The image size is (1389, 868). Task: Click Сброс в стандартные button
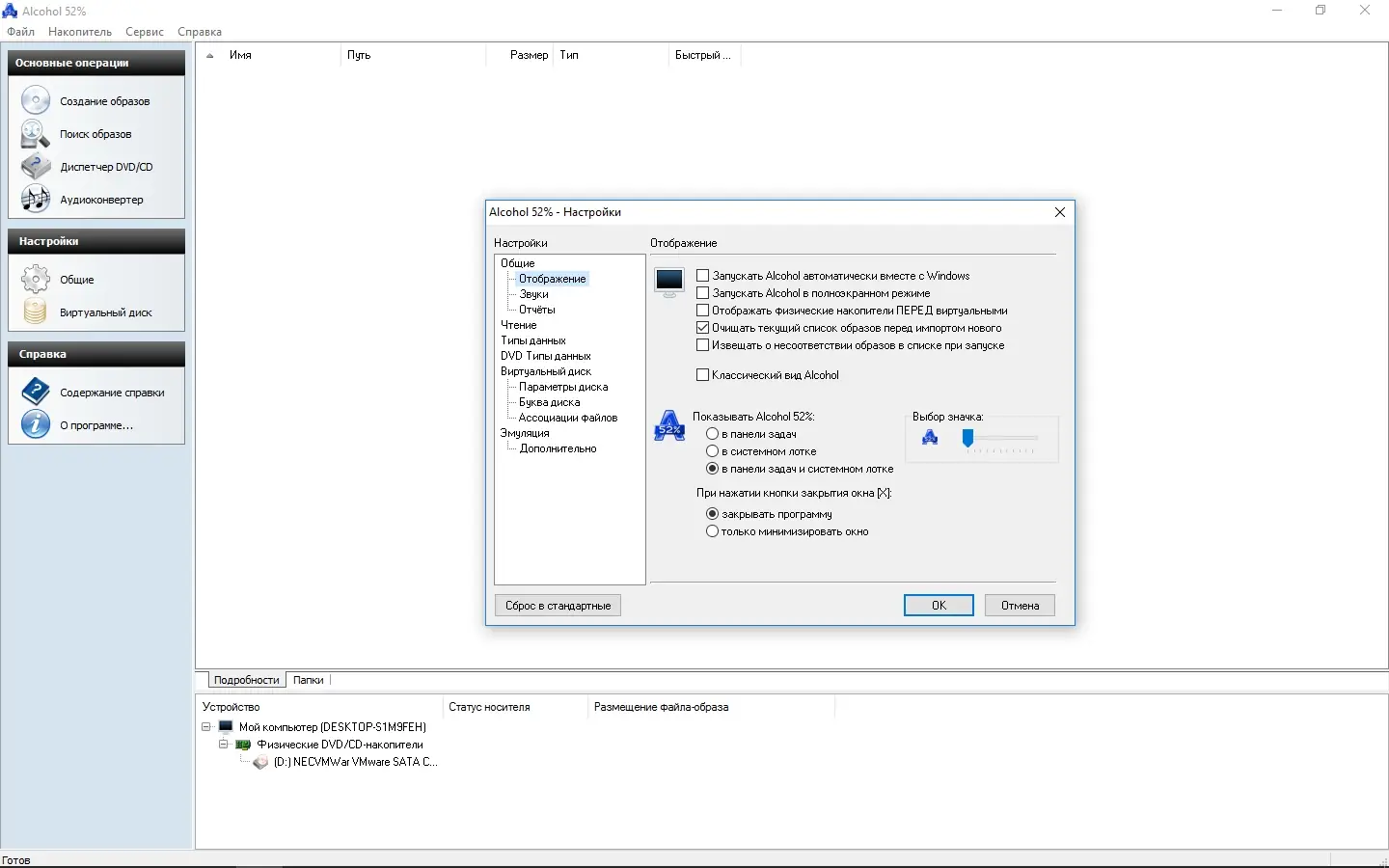point(558,606)
